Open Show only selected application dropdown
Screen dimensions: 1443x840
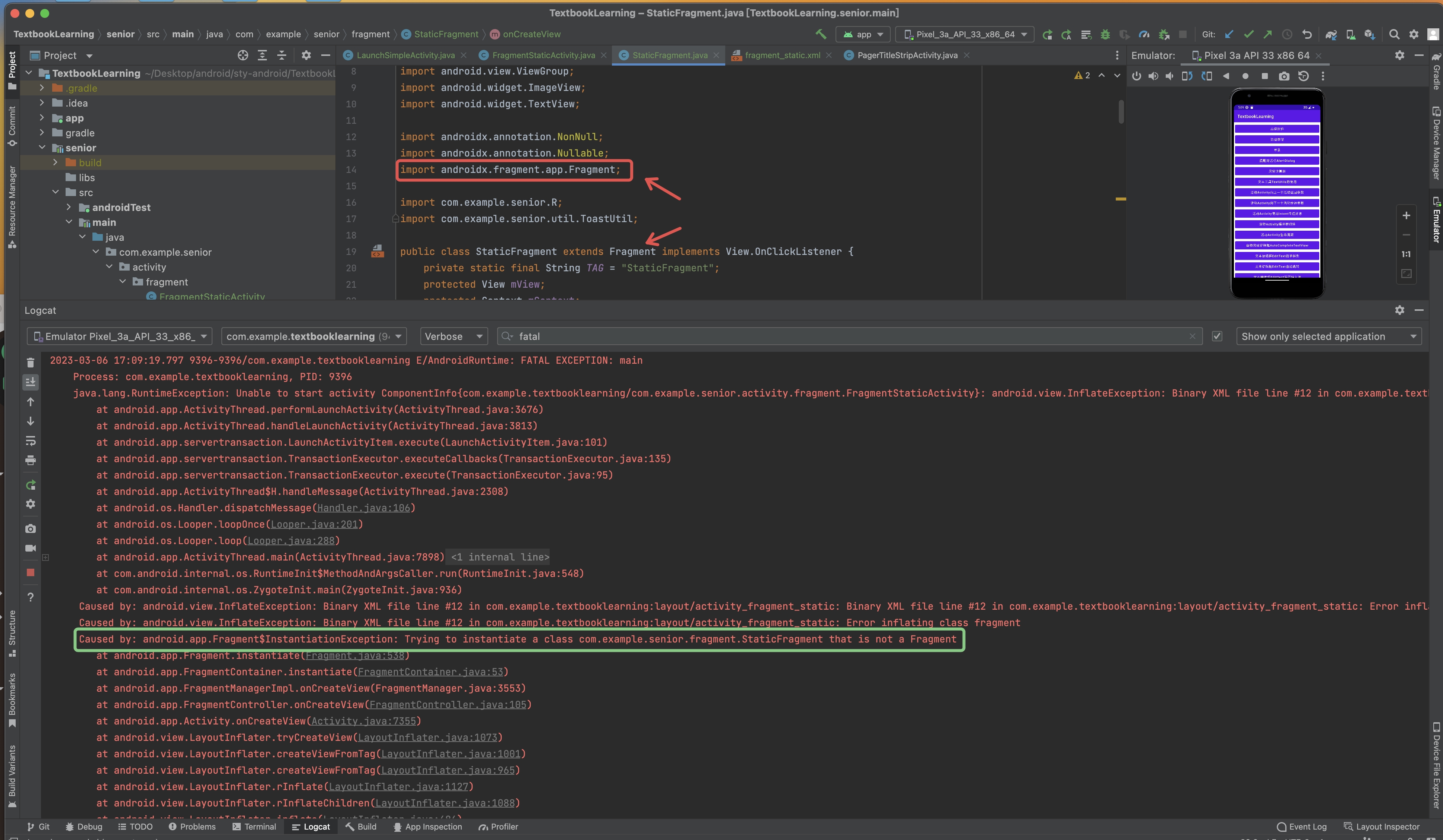tap(1329, 336)
